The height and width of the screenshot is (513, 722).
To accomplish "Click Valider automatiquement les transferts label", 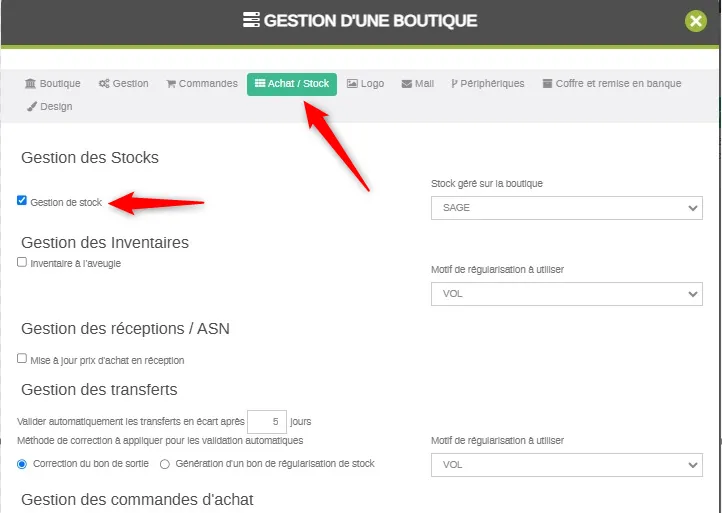I will coord(131,422).
